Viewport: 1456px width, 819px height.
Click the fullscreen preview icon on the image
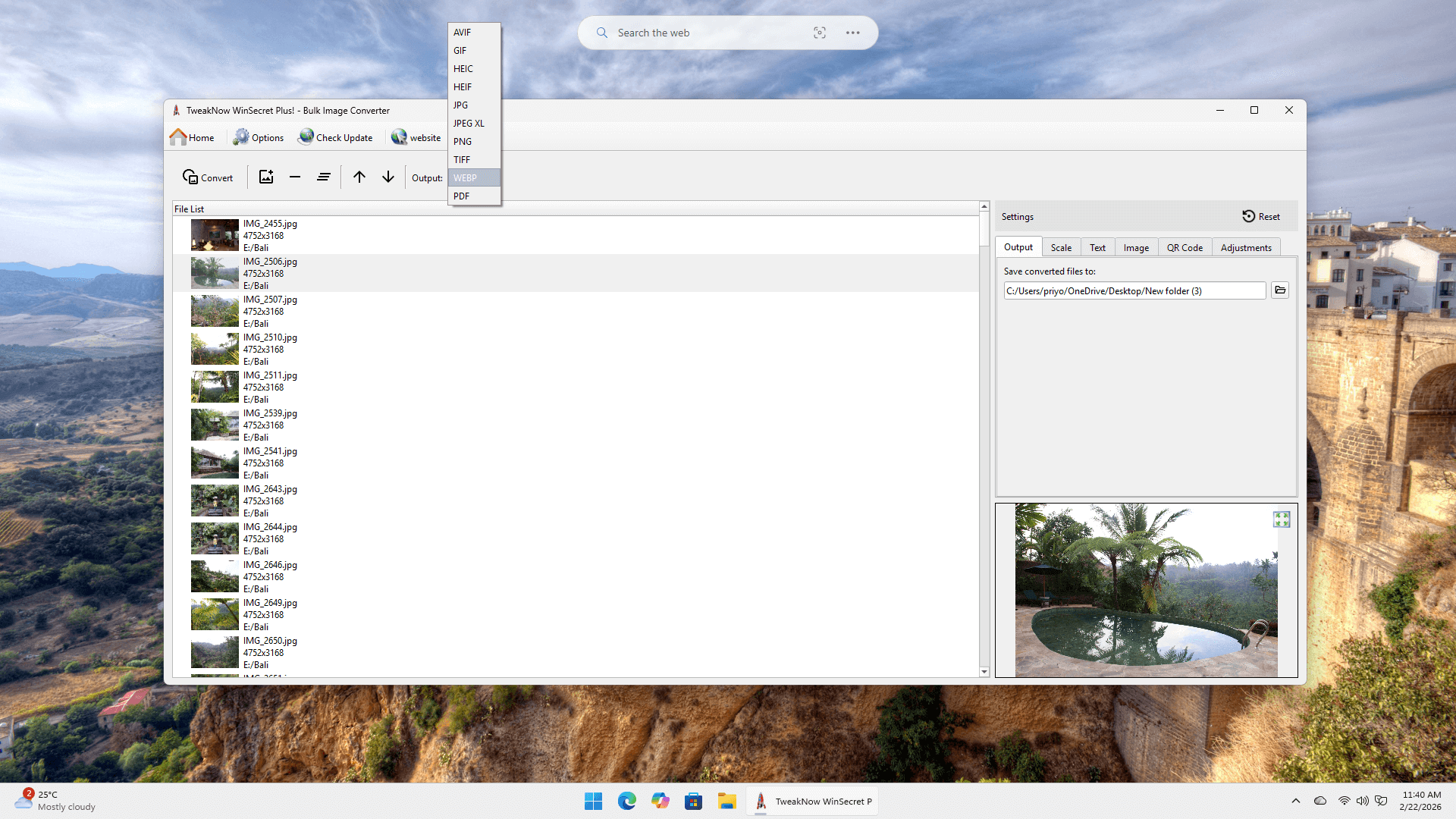(1282, 519)
